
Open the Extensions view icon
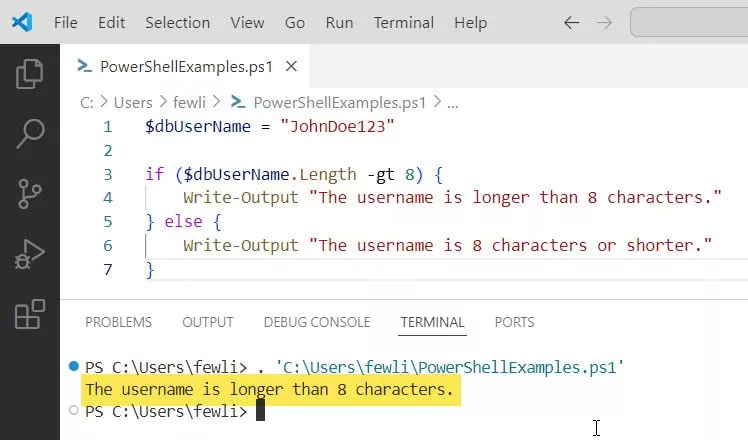point(30,315)
